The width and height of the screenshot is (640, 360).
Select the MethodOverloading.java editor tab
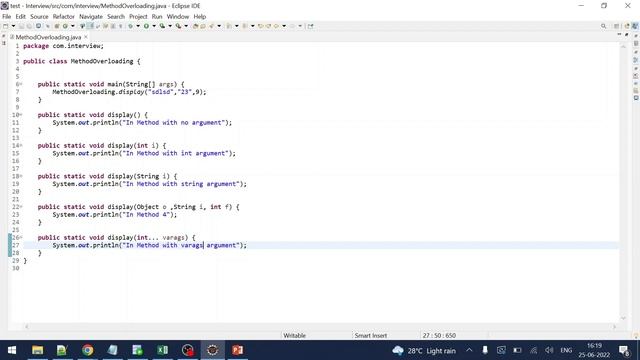pyautogui.click(x=48, y=37)
